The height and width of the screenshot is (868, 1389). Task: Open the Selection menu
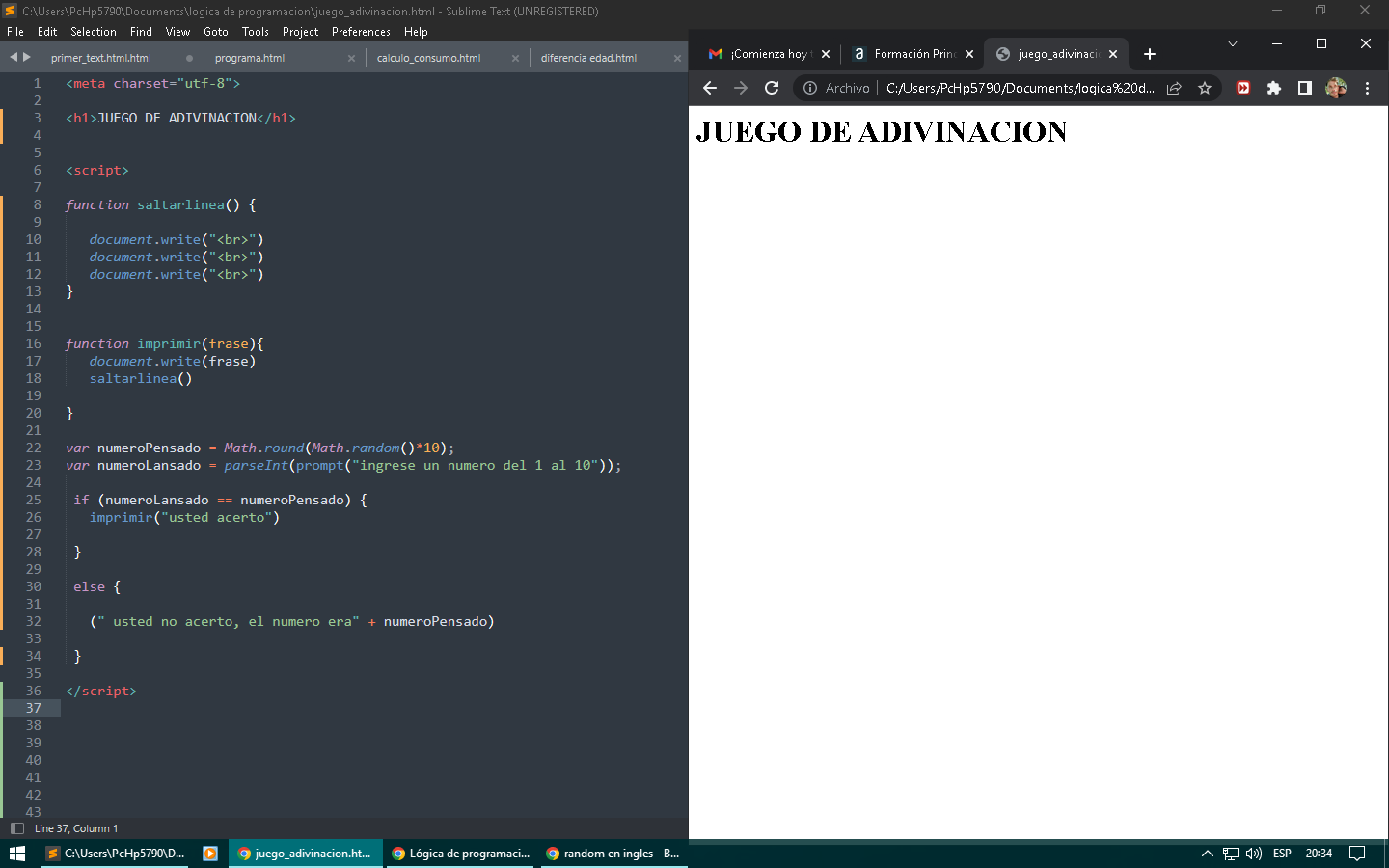(x=94, y=32)
